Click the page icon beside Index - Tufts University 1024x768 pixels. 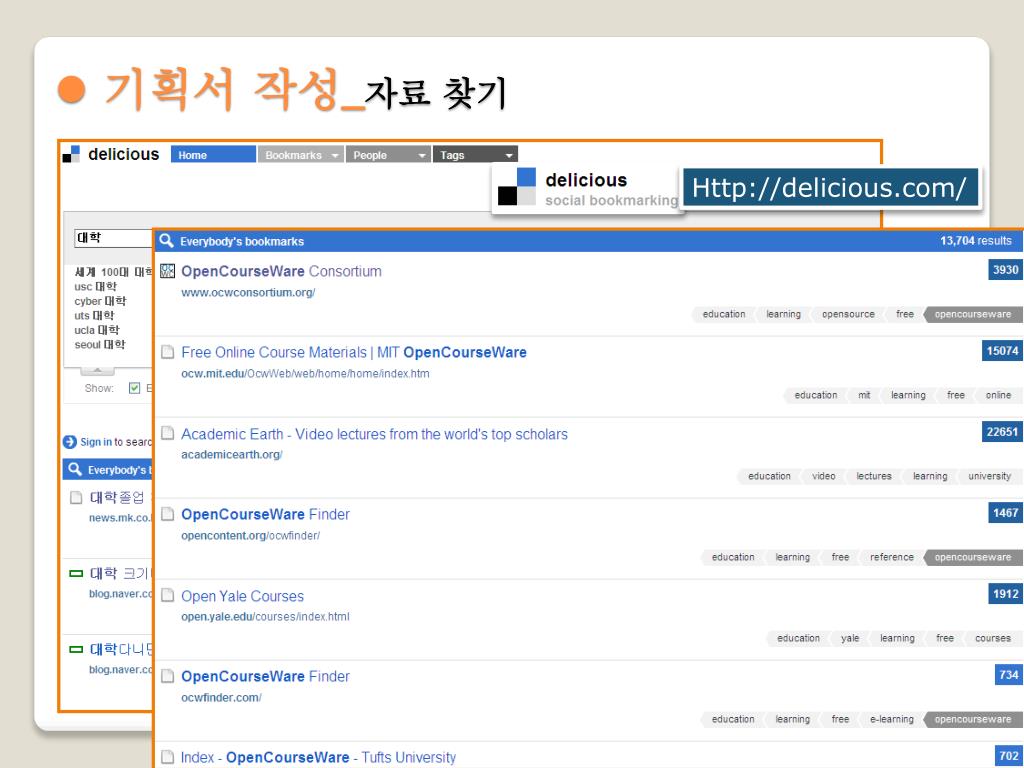(x=168, y=757)
